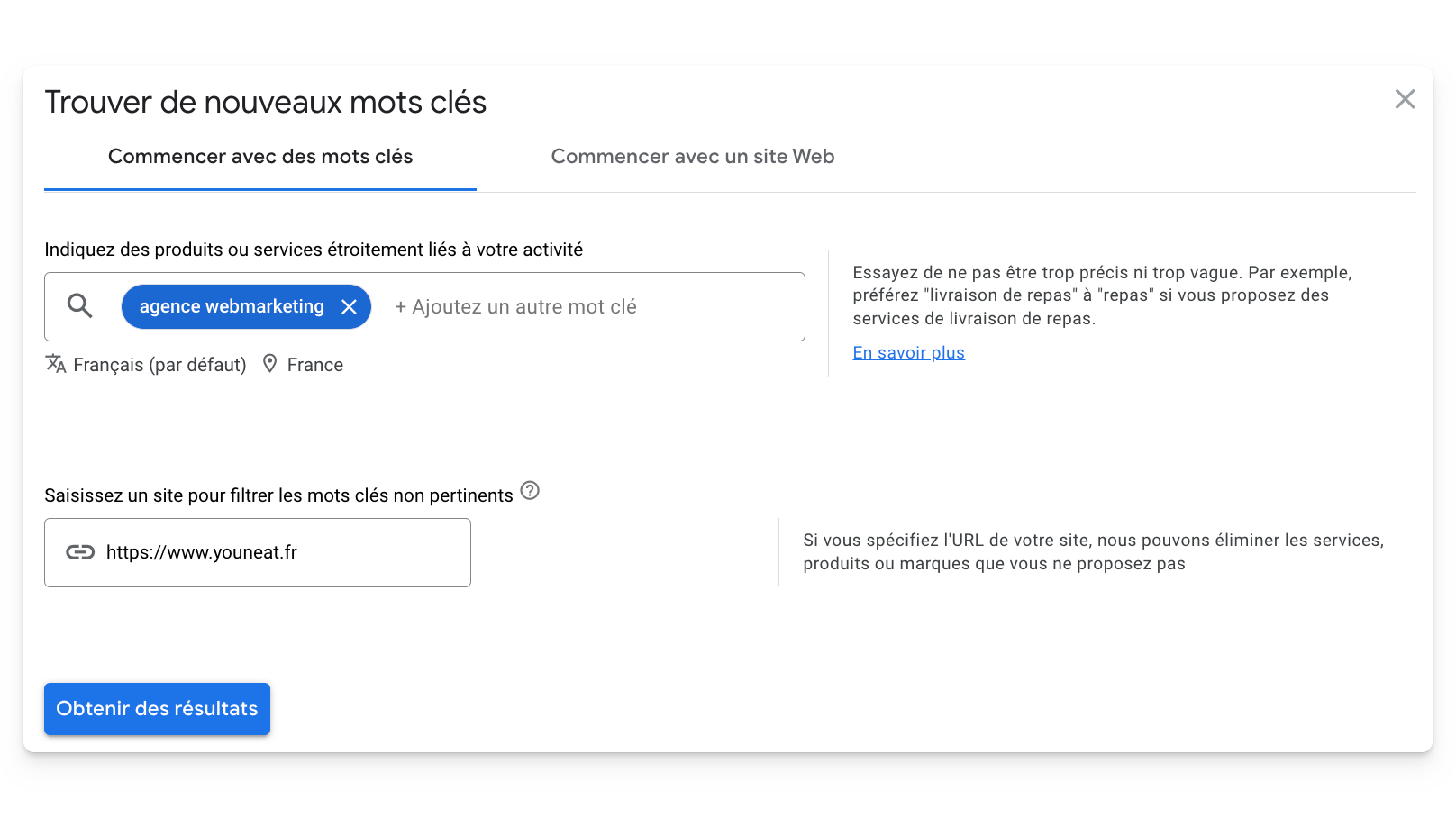Select the 'agence webmarketing' chip label
Viewport: 1456px width, 818px height.
click(232, 307)
